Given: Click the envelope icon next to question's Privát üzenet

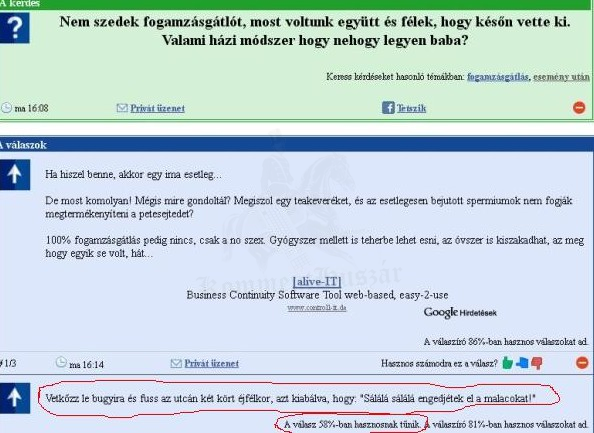Looking at the screenshot, I should [x=122, y=108].
